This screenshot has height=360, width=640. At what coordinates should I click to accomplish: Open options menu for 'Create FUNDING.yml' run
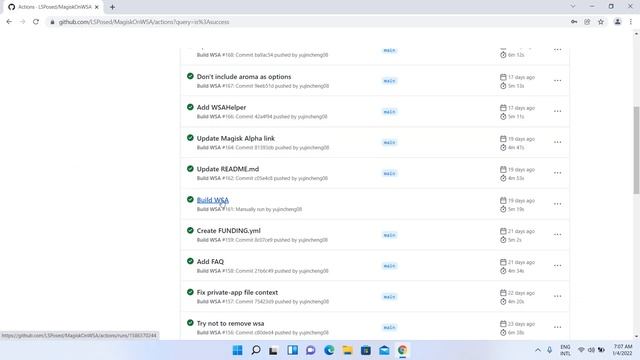(557, 235)
